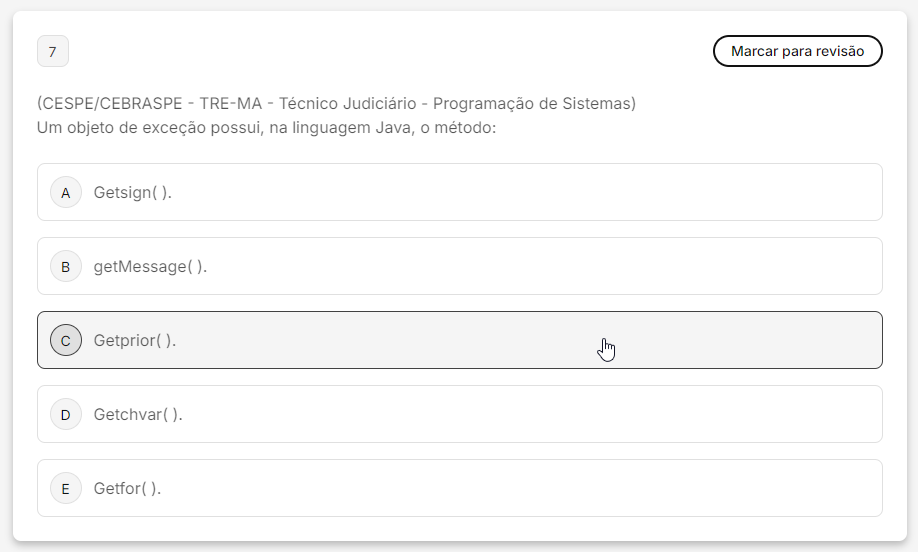Viewport: 918px width, 552px height.
Task: Click the word revisão on the review button
Action: (840, 51)
